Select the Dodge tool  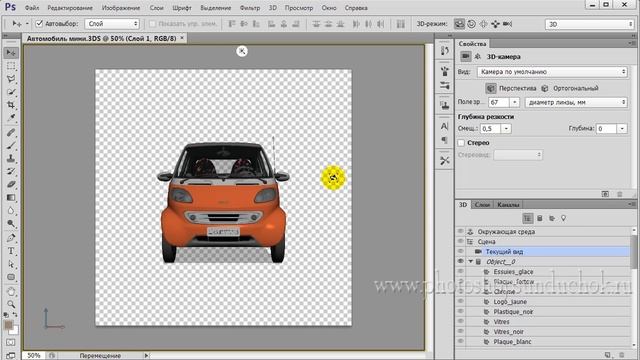point(11,224)
